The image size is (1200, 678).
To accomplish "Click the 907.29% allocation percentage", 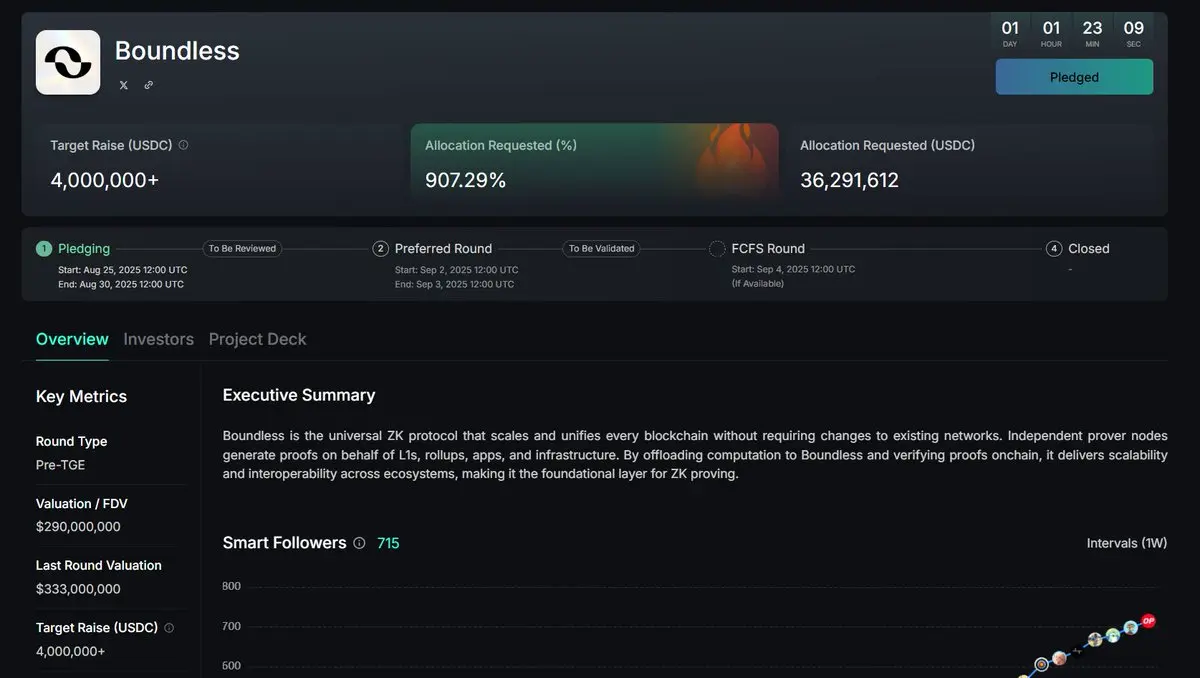I will pos(465,180).
